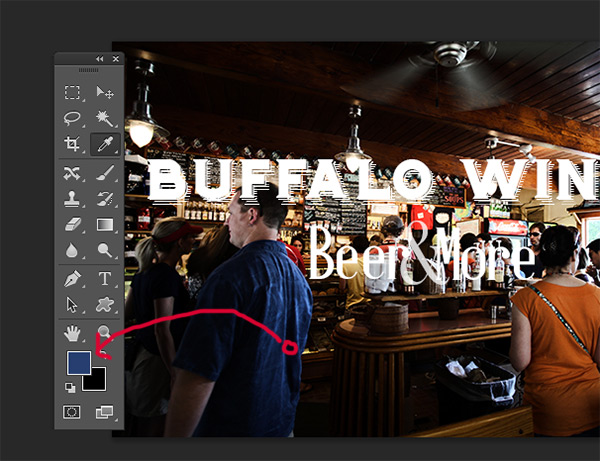Select the Gradient tool
The image size is (600, 461).
coord(104,225)
